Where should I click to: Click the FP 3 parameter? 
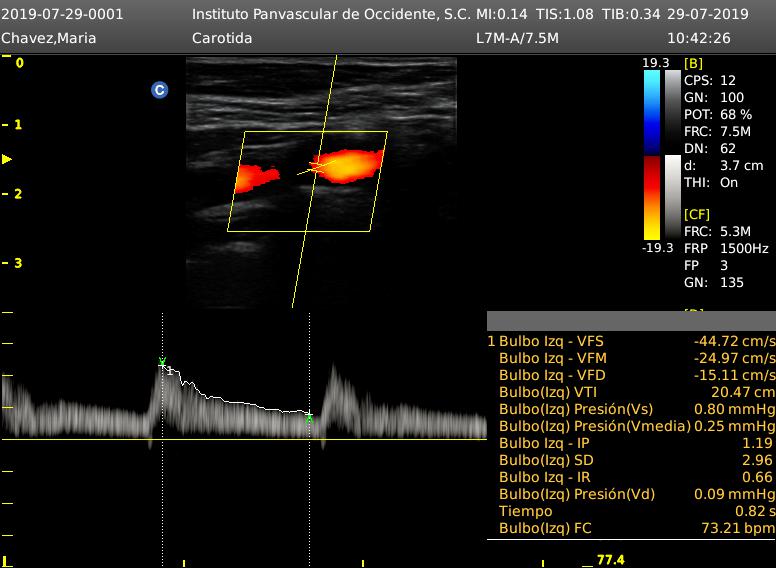coord(706,265)
